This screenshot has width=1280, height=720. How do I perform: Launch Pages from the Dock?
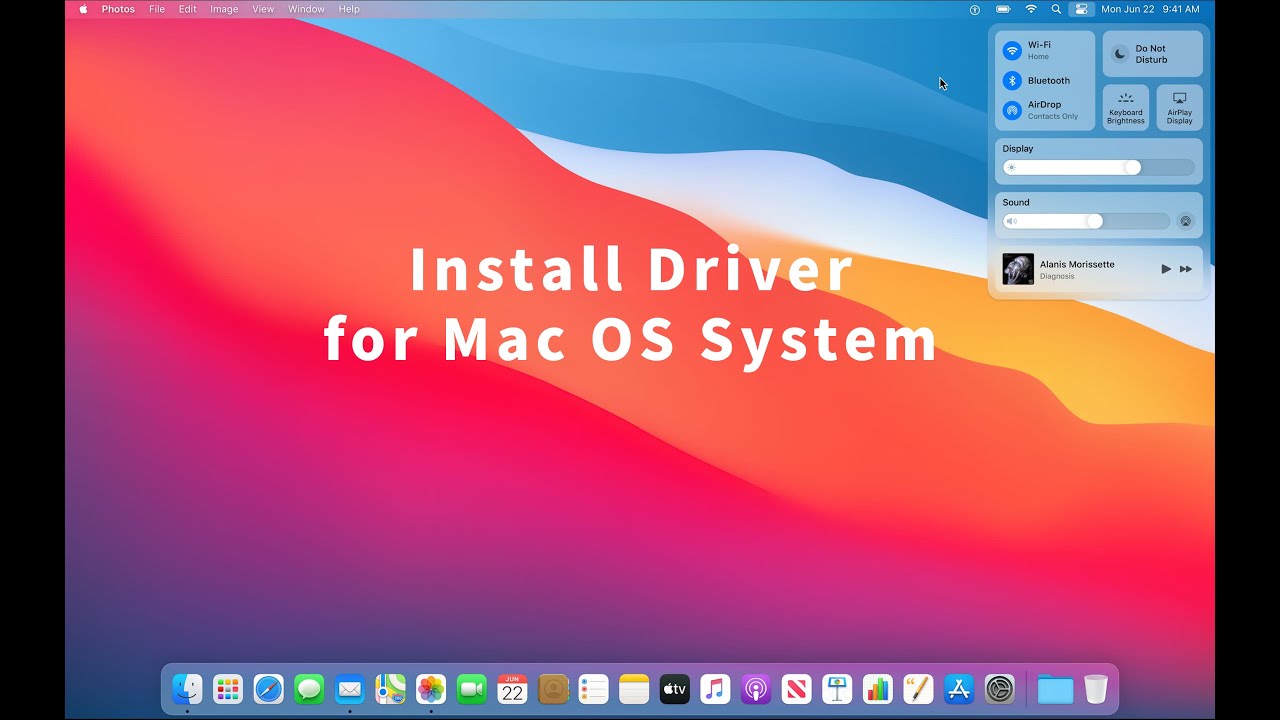click(x=919, y=689)
